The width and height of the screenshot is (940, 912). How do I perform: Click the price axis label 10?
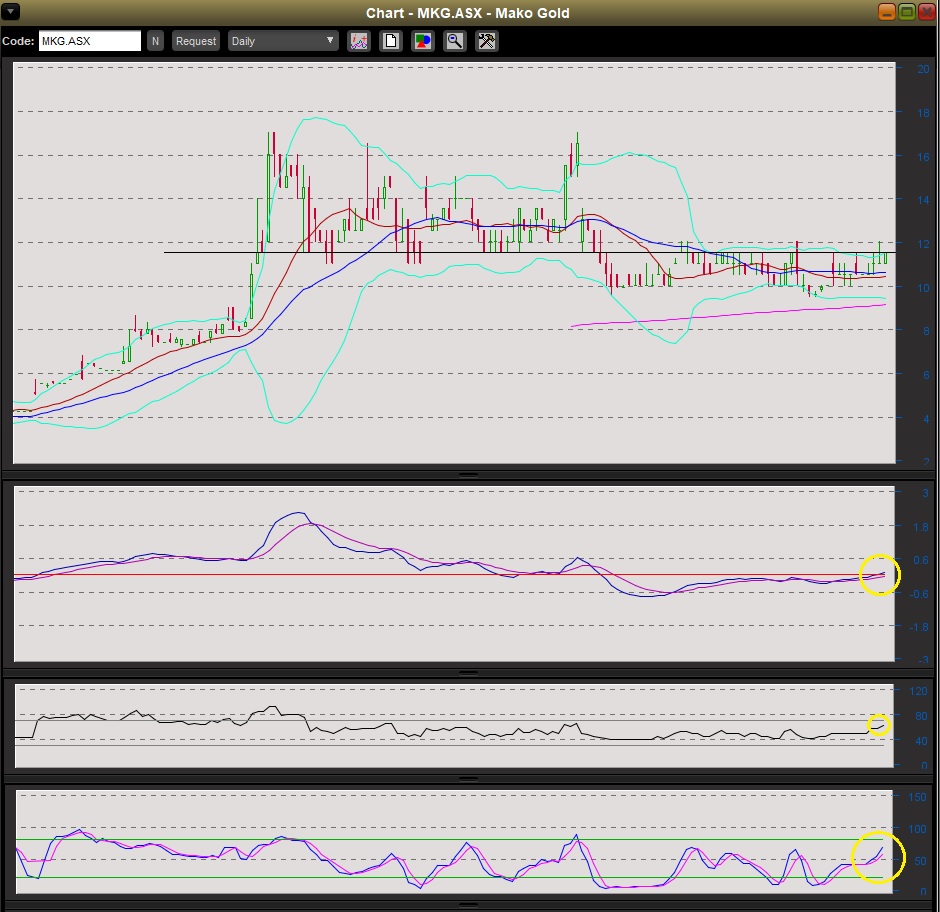coord(923,288)
